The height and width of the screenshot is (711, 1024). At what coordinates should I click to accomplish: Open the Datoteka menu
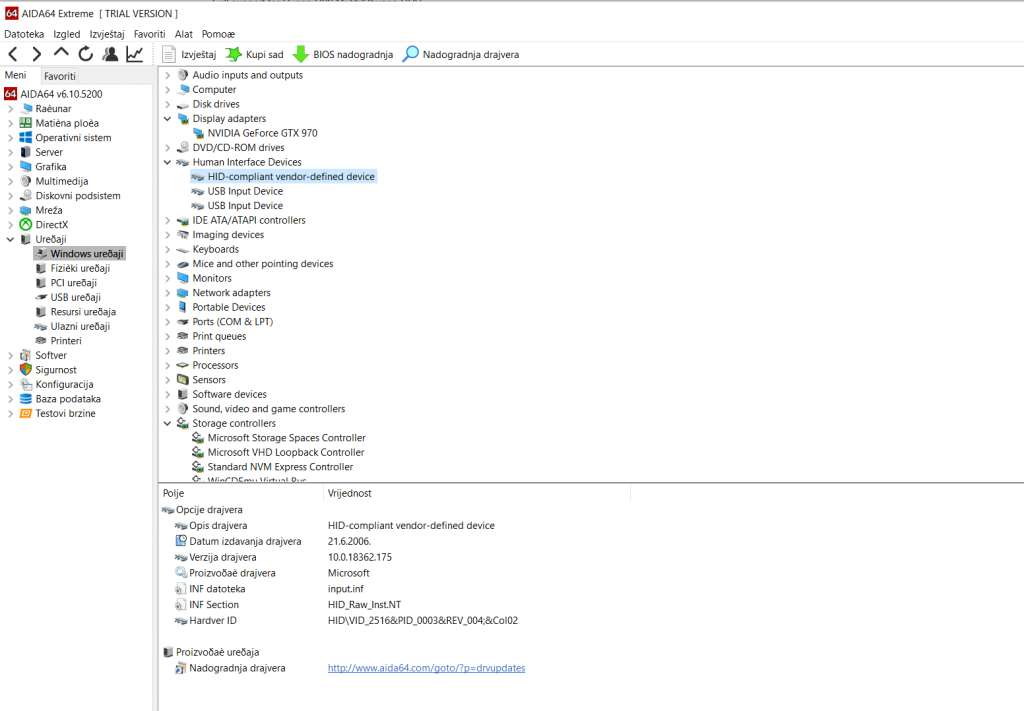24,34
